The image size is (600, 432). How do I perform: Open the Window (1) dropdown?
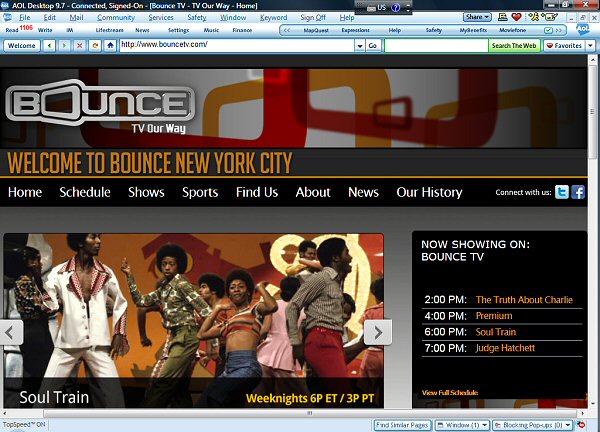point(462,425)
